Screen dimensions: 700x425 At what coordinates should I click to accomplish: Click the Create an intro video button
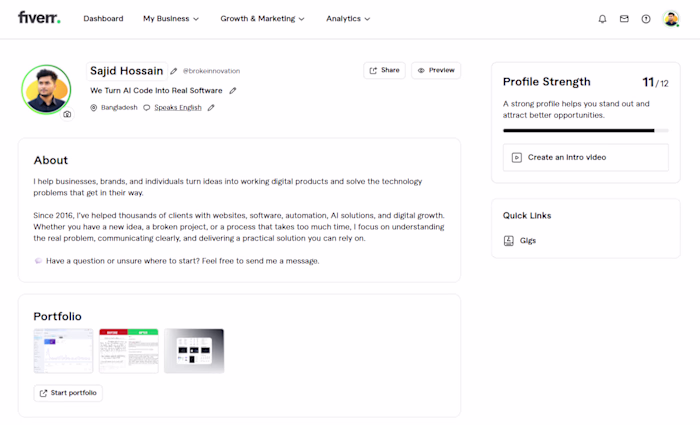[586, 157]
